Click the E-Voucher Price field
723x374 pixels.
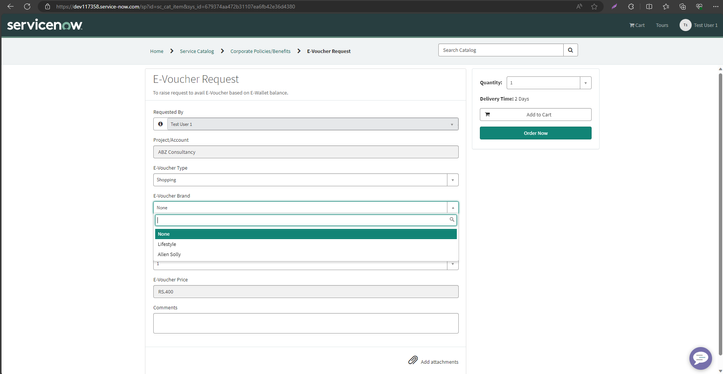(306, 291)
